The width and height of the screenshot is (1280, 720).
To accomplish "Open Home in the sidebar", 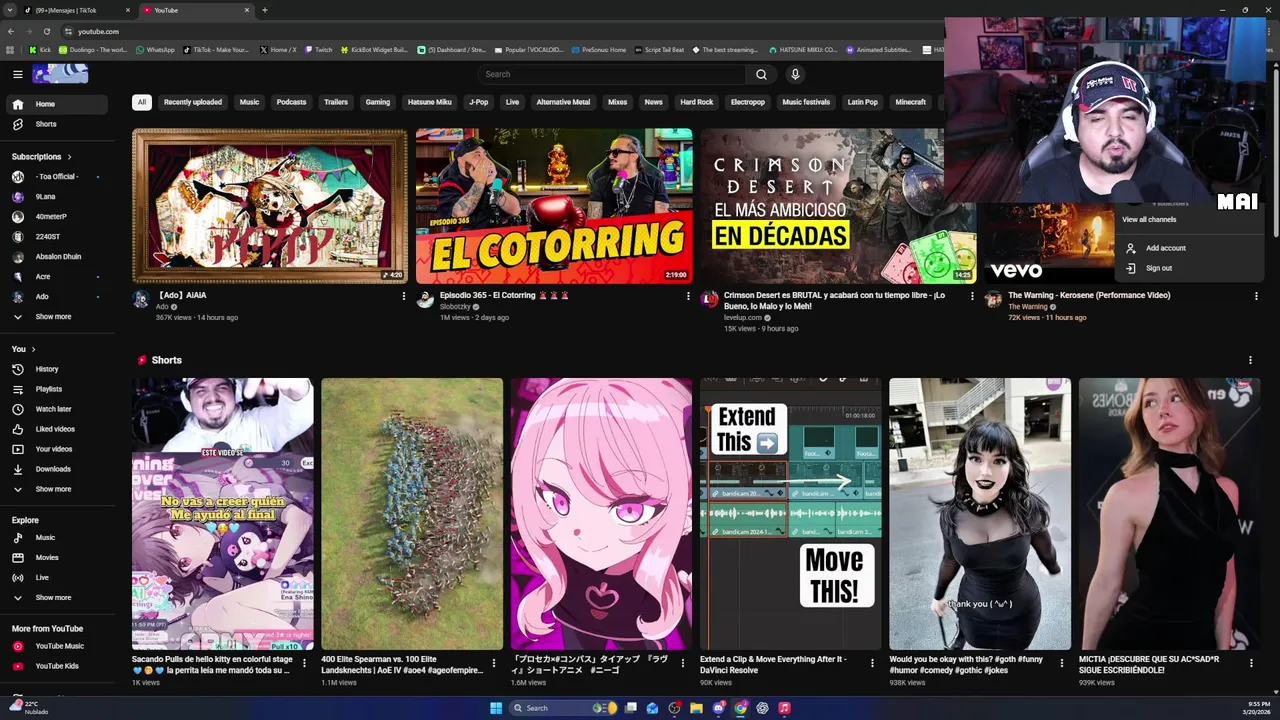I will 56,104.
